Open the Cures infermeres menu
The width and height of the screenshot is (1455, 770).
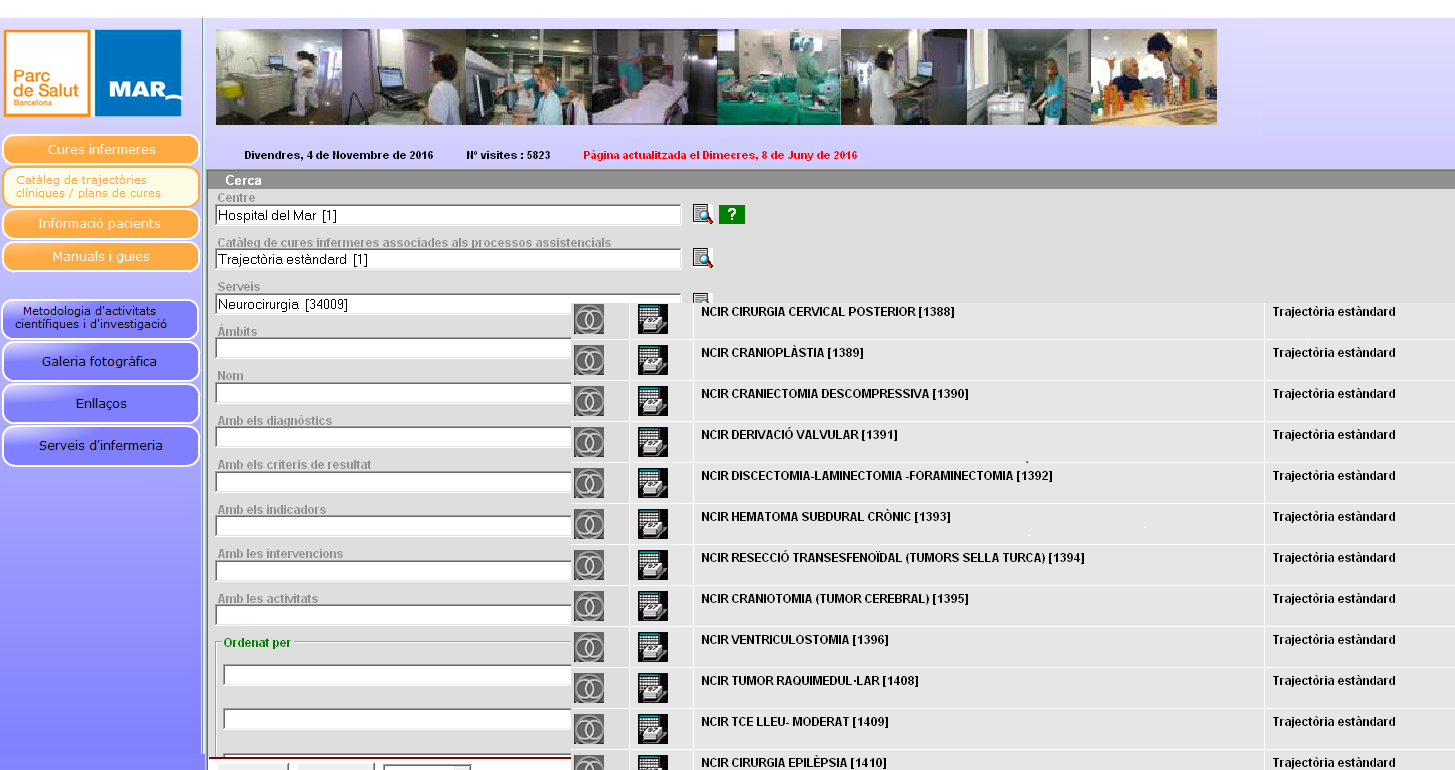(101, 150)
